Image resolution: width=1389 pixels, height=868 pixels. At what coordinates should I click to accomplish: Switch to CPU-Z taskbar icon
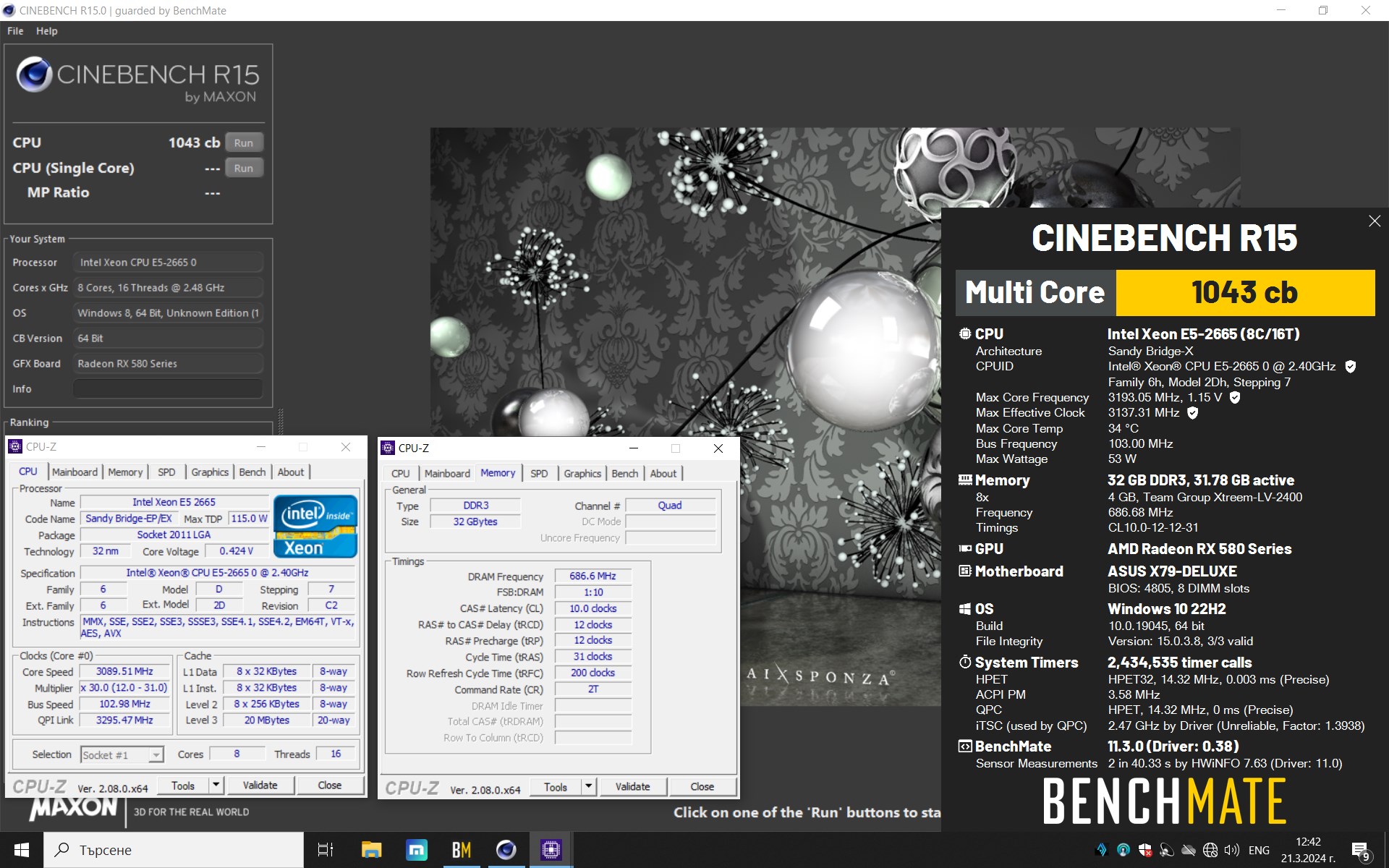pos(551,850)
